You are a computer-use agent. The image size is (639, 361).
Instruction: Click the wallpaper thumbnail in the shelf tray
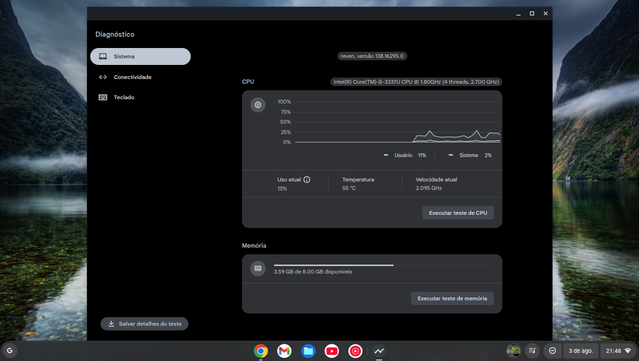tap(513, 350)
